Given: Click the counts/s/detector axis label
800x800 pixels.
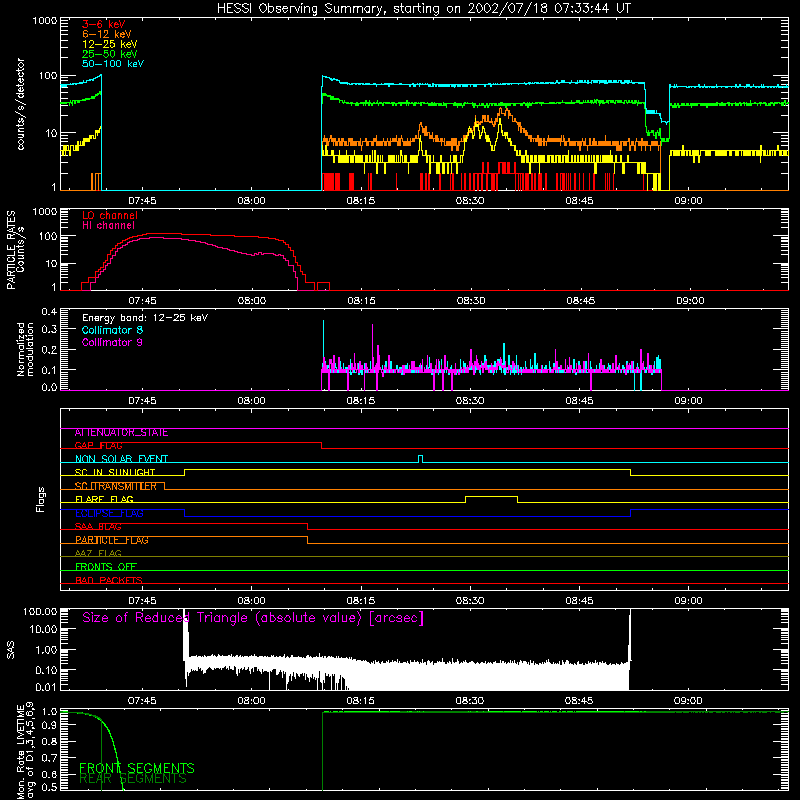Looking at the screenshot, I should (x=20, y=104).
